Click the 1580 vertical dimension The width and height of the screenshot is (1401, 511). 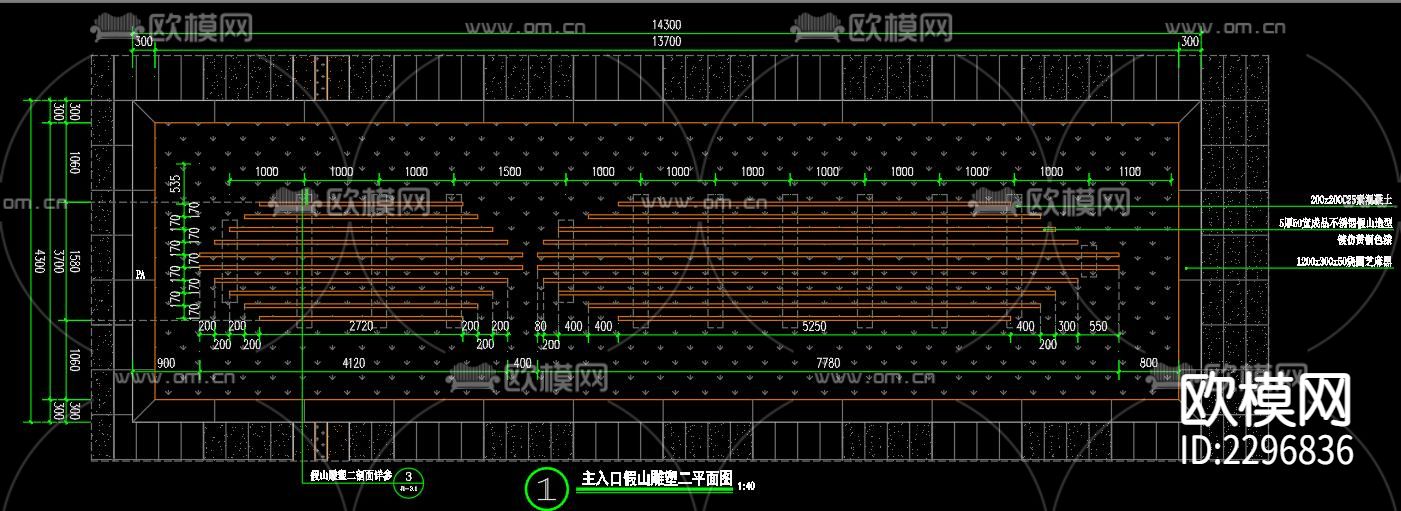pyautogui.click(x=74, y=262)
